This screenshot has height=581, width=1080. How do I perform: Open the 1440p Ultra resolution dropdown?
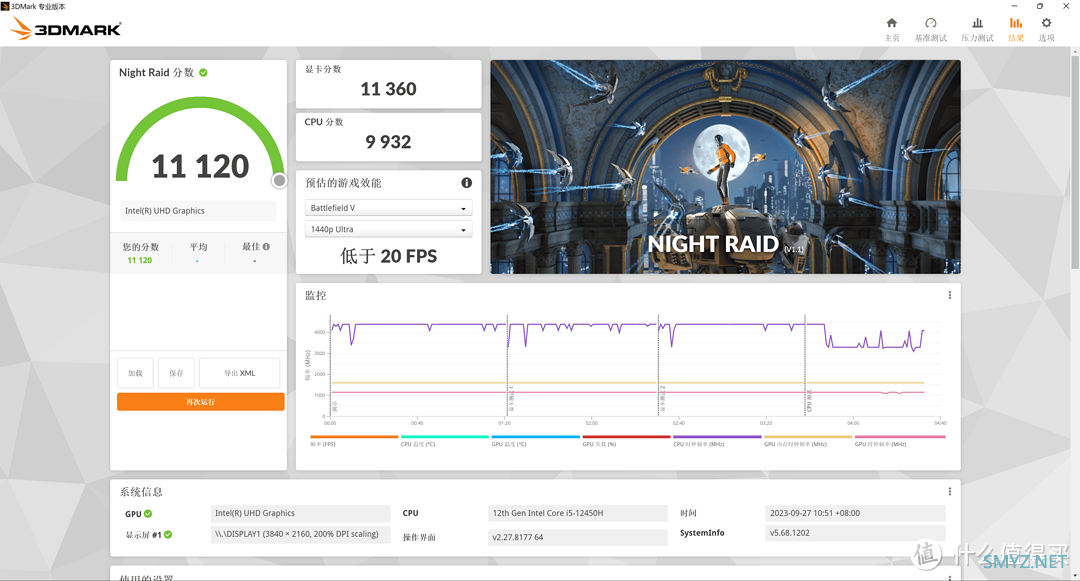388,229
